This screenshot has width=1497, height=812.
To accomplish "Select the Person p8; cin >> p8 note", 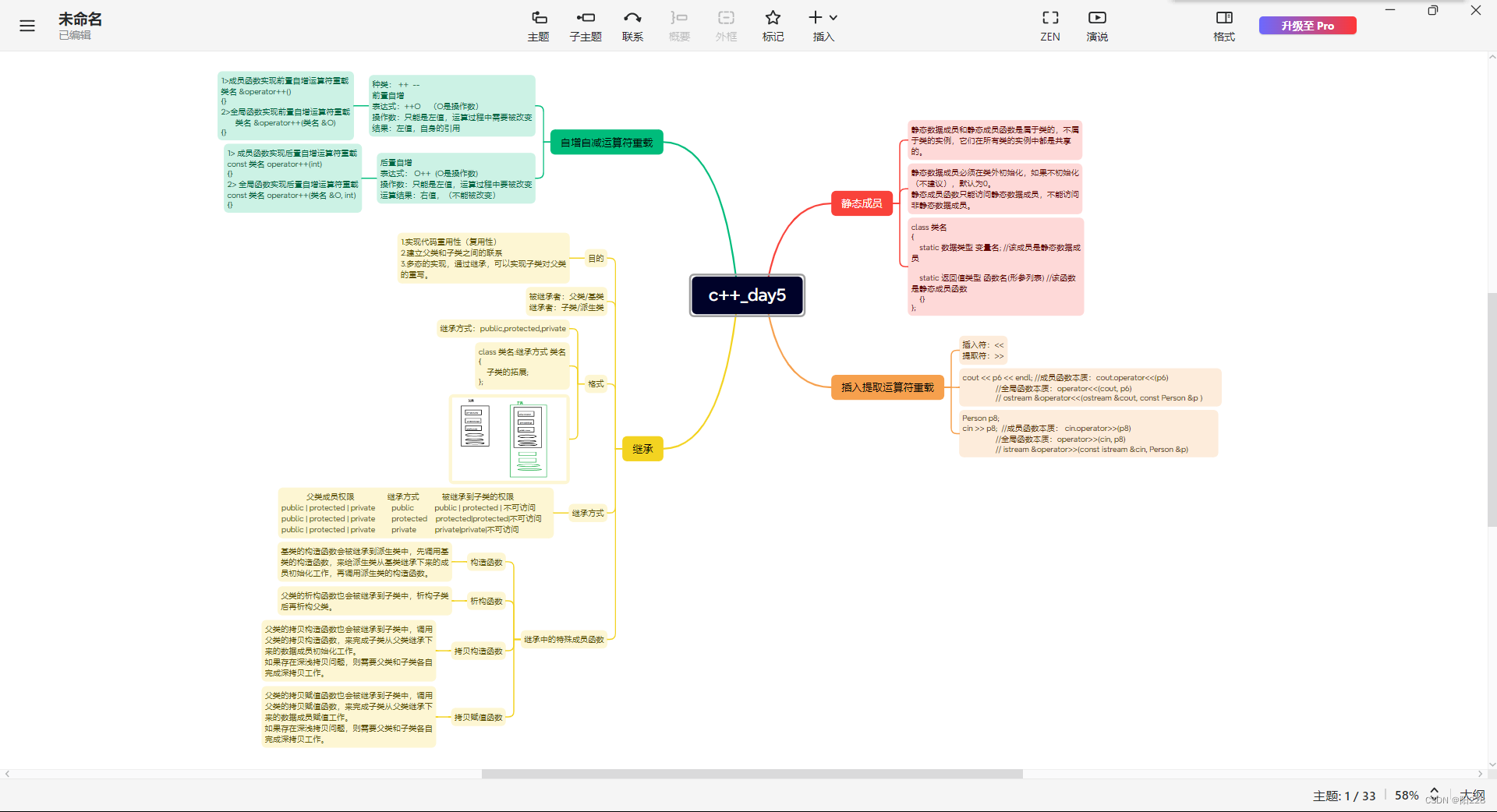I will [1088, 434].
